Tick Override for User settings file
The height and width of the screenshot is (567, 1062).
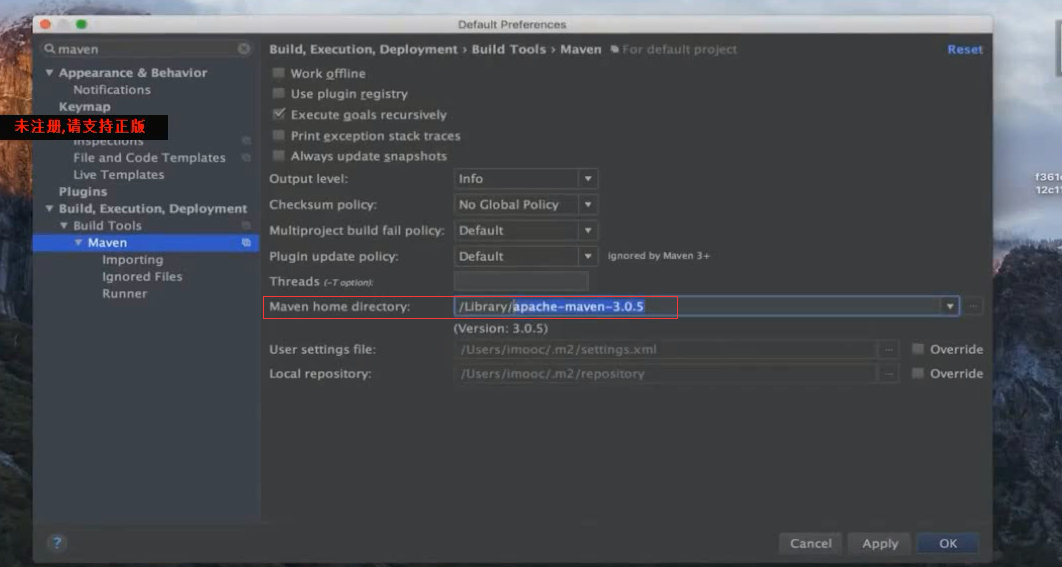tap(918, 349)
